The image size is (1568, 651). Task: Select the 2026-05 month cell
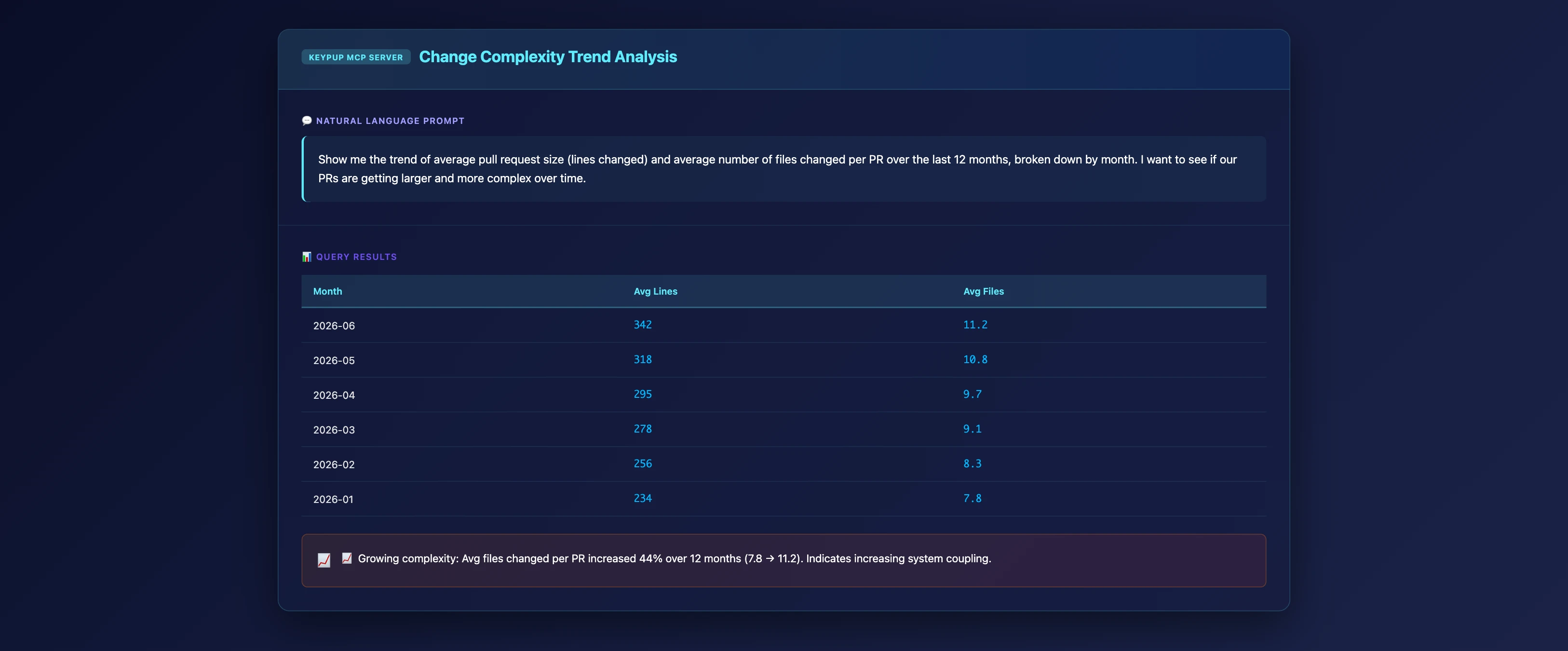pos(334,361)
